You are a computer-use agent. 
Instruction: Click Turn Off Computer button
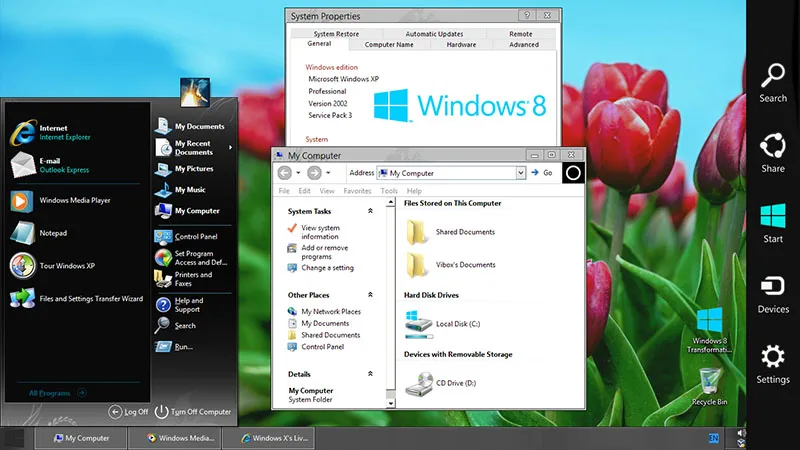193,412
